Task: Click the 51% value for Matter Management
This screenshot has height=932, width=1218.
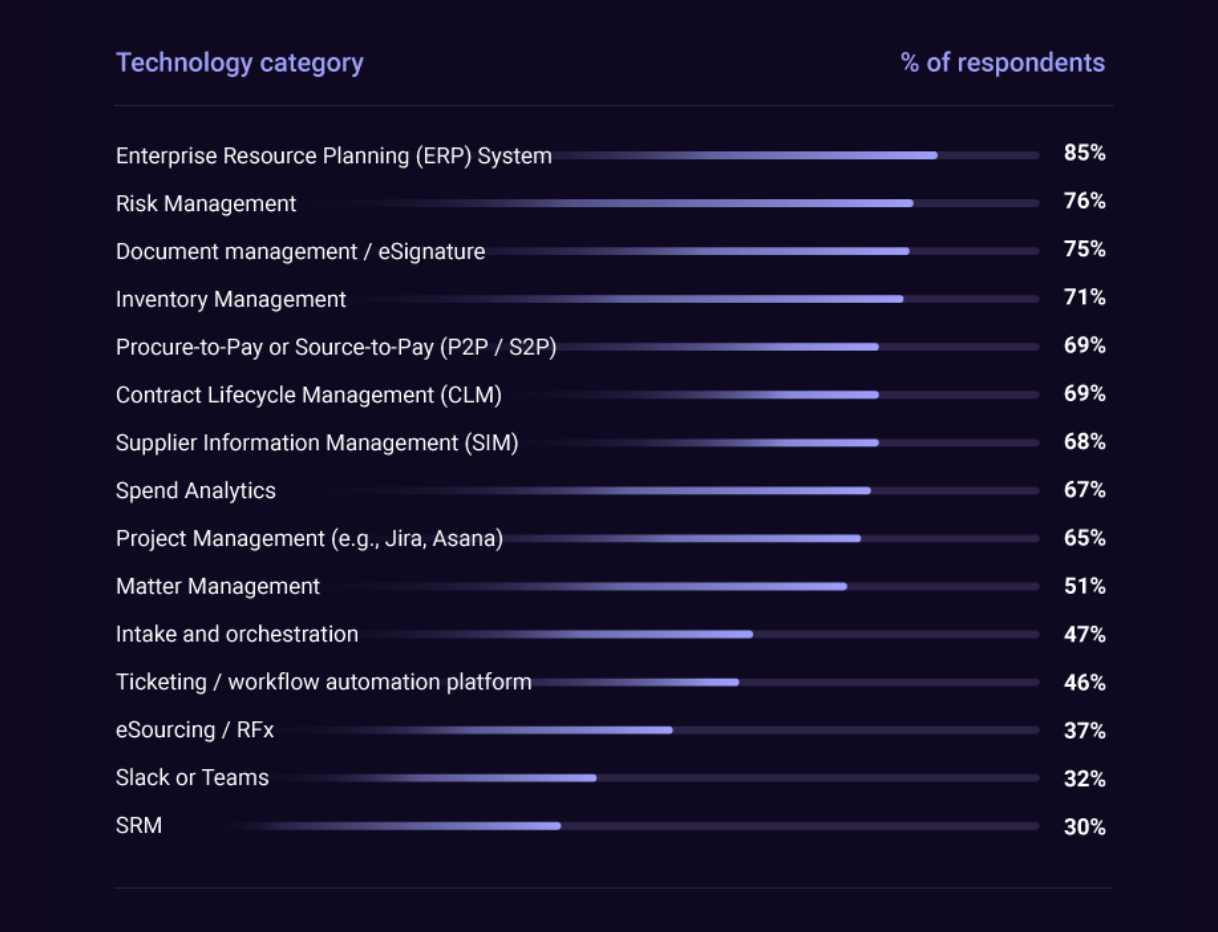Action: pyautogui.click(x=1085, y=586)
